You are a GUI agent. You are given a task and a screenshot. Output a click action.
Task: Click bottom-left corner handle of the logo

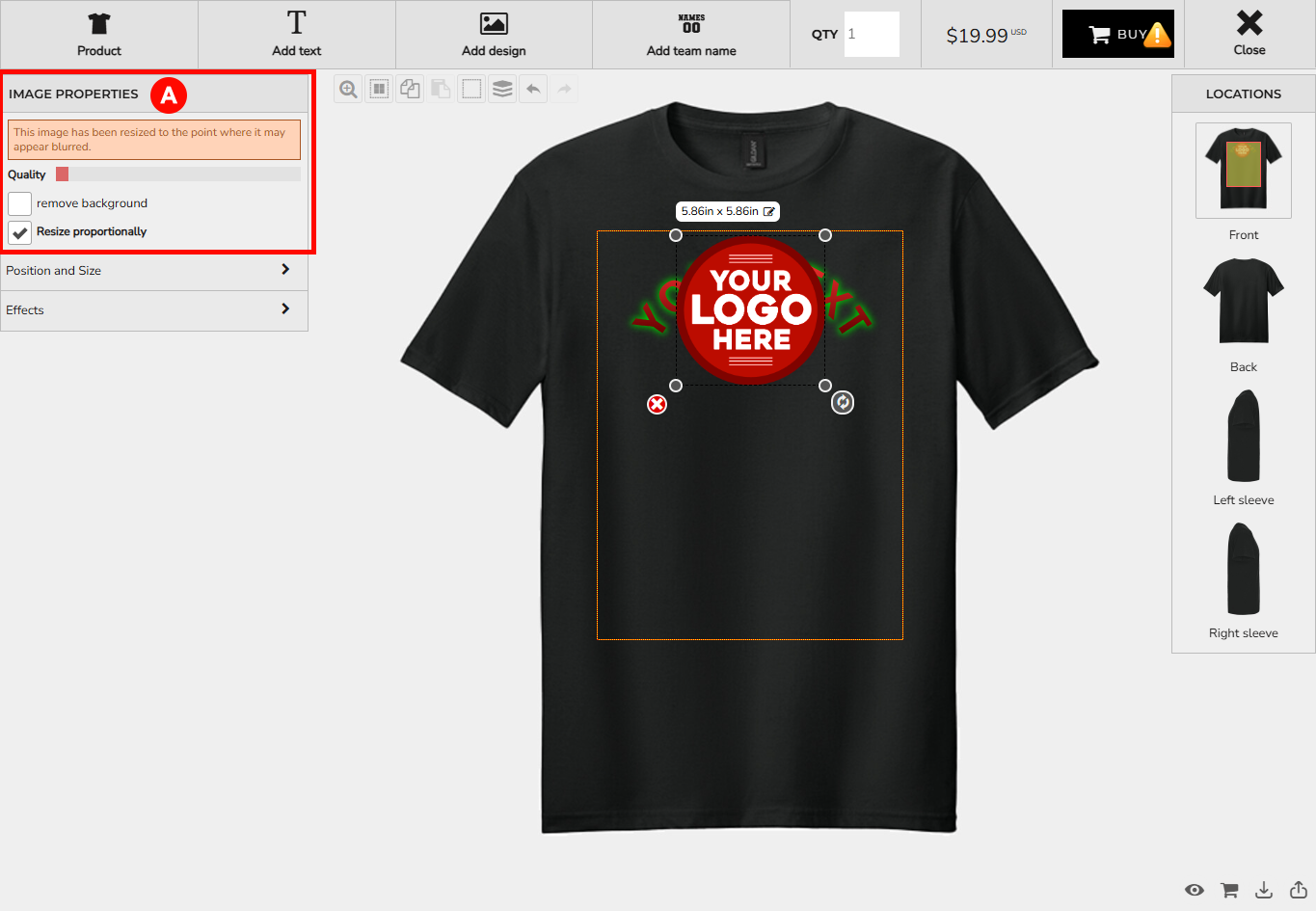click(676, 386)
